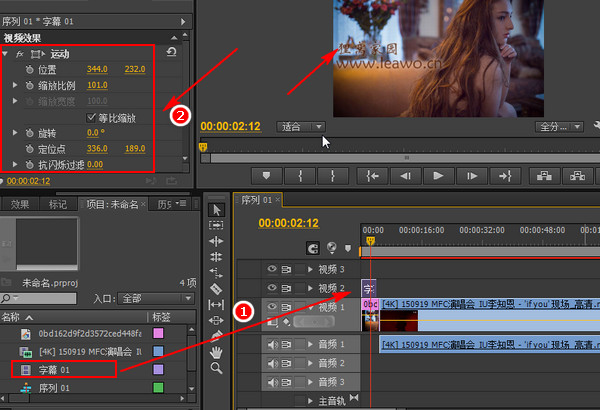The image size is (600, 410).
Task: Click the green label swatch of 序列 01
Action: 158,387
